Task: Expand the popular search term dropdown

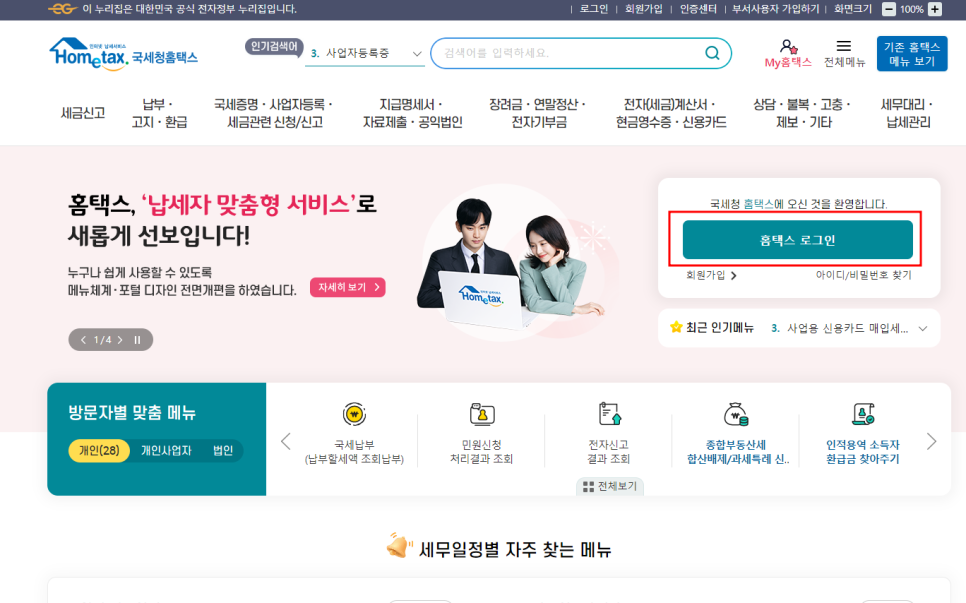Action: (417, 54)
